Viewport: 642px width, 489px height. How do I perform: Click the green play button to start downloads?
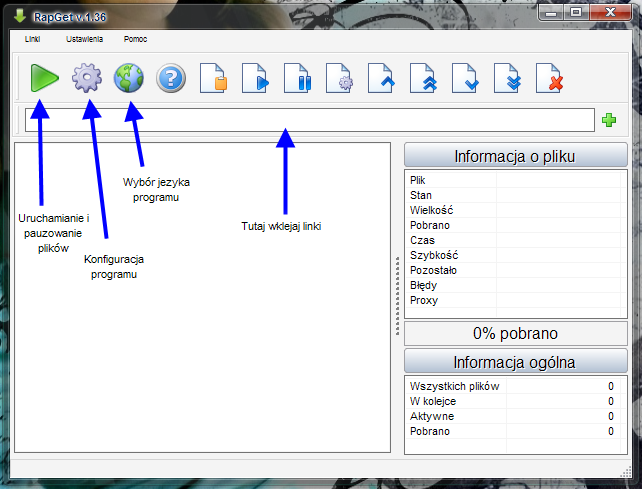[x=44, y=78]
